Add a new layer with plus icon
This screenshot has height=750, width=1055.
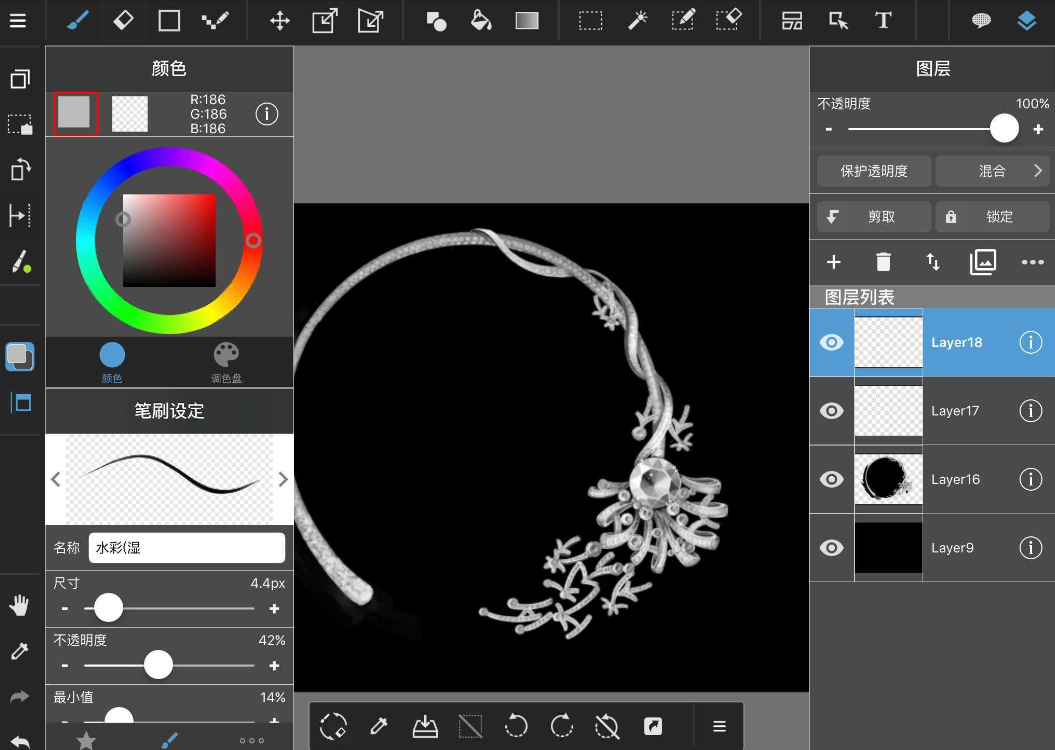pos(833,262)
